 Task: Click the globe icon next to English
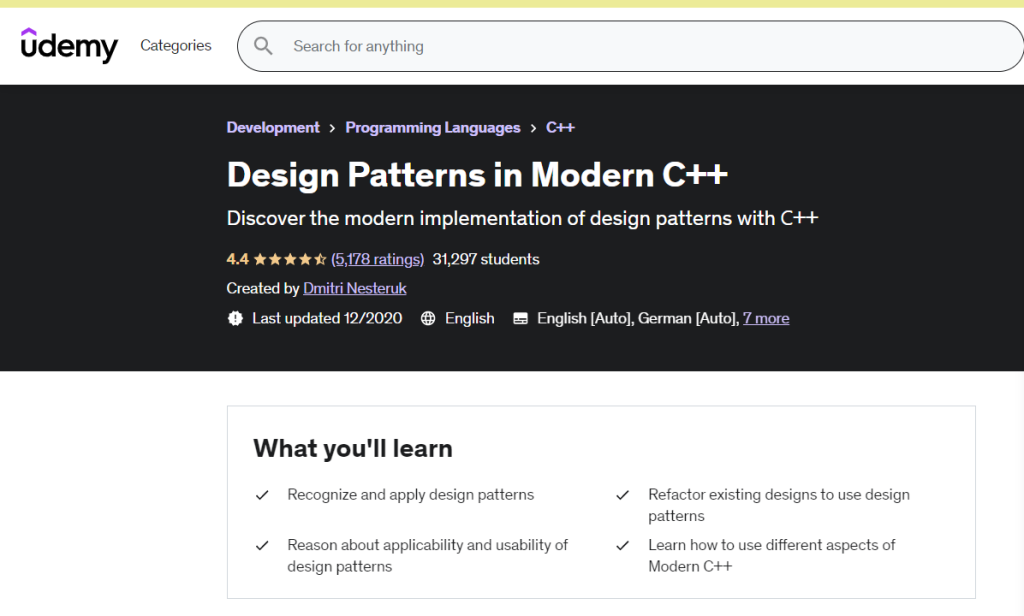(428, 318)
